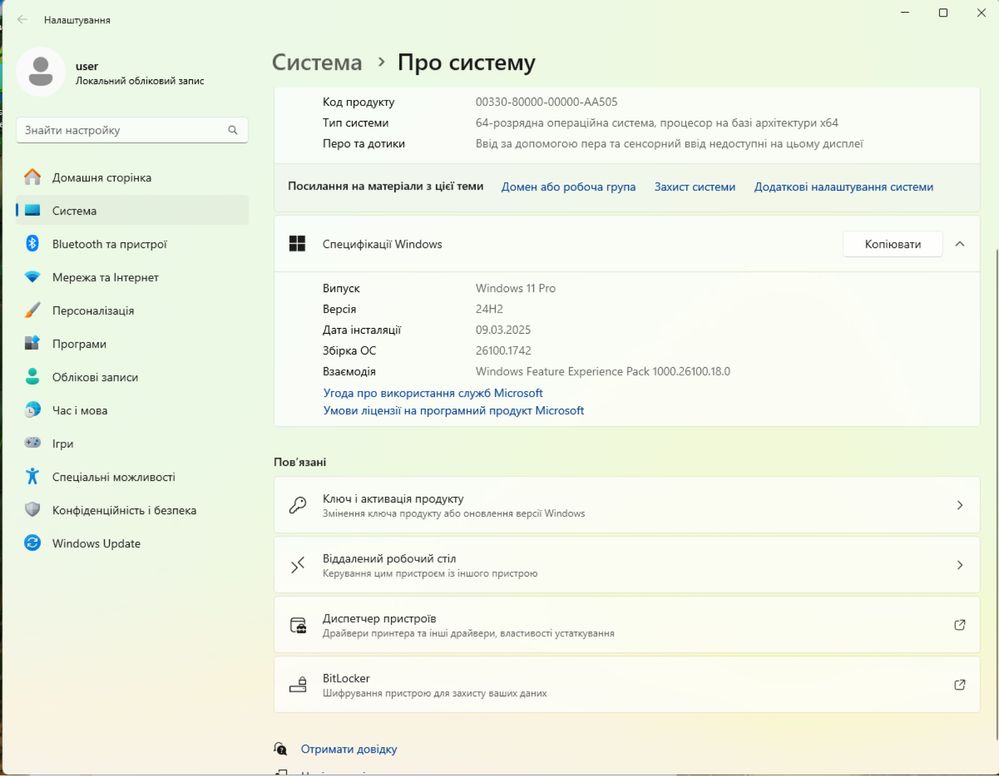Click the Облікові записи person icon
The image size is (999, 776).
[32, 377]
